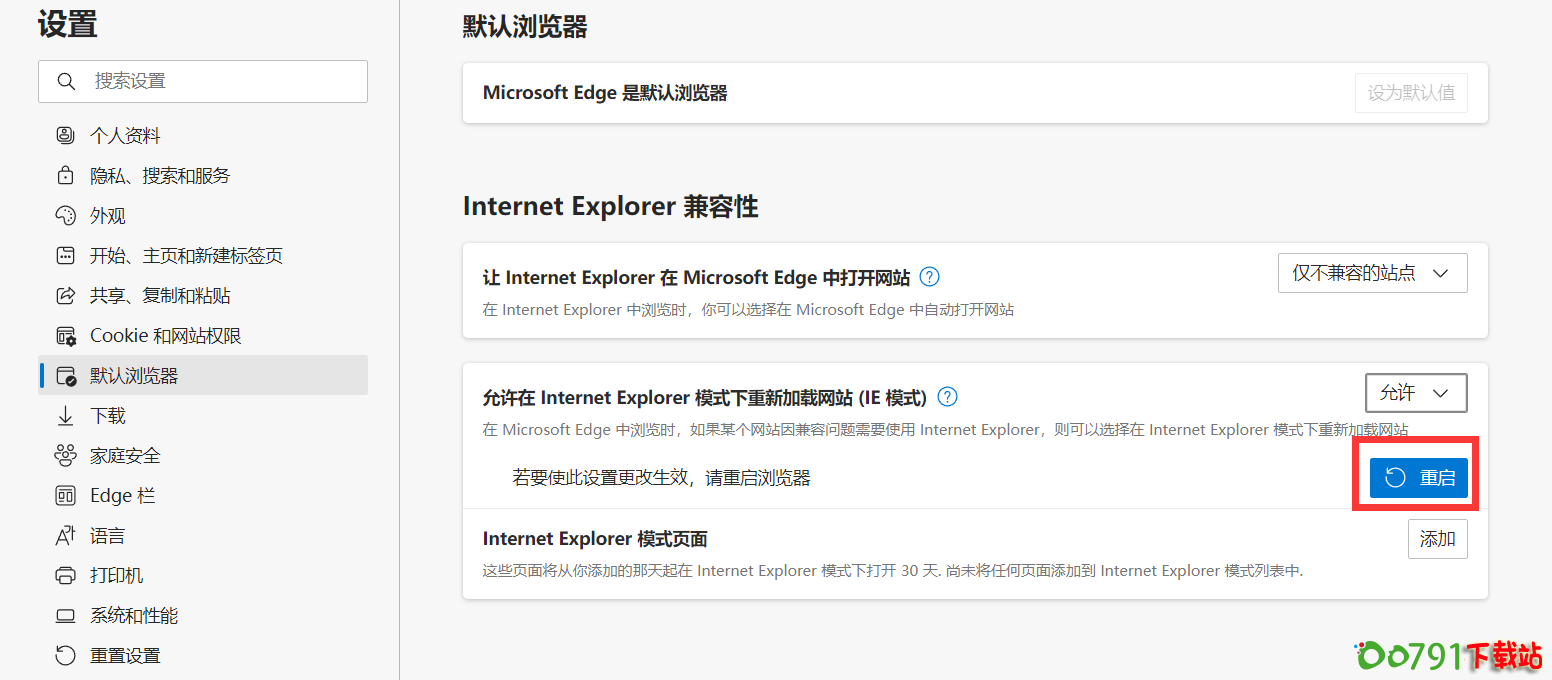This screenshot has width=1552, height=680.
Task: Open the 仅不兼容的站点 dropdown
Action: pyautogui.click(x=1372, y=273)
